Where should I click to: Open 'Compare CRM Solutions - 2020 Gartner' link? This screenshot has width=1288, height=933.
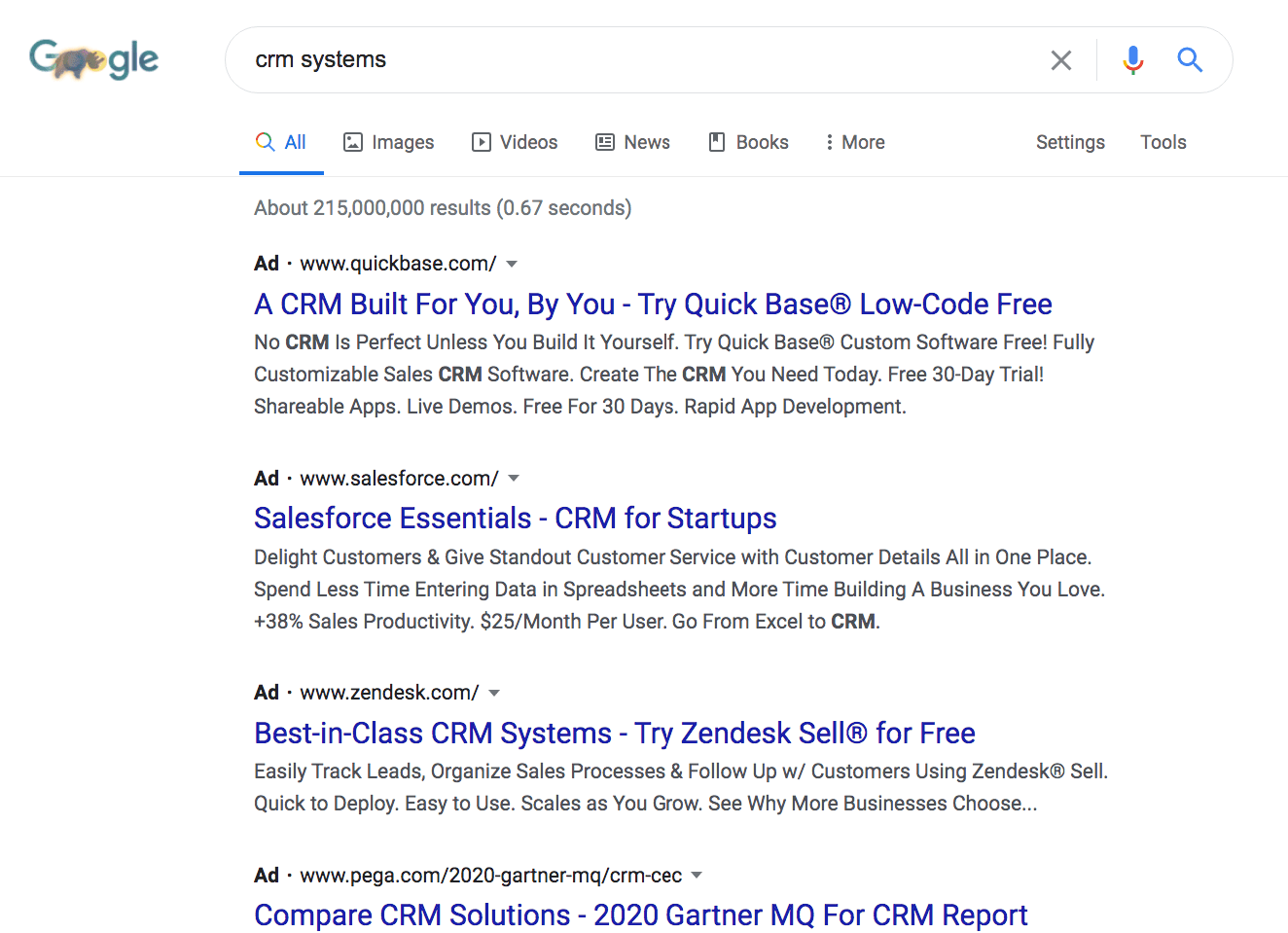[x=641, y=915]
